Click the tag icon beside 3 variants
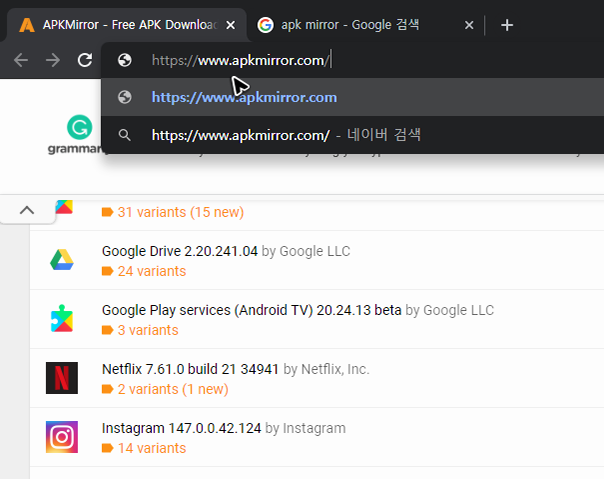 click(x=107, y=330)
